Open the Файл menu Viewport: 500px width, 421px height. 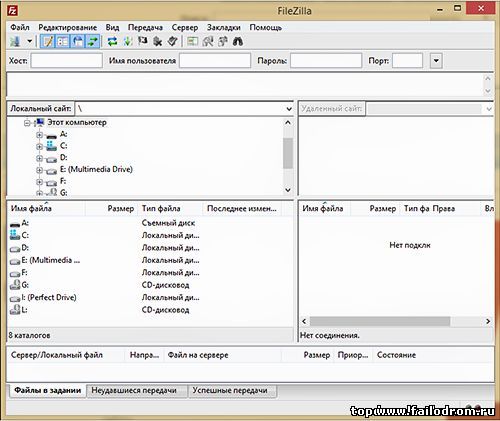pos(20,27)
